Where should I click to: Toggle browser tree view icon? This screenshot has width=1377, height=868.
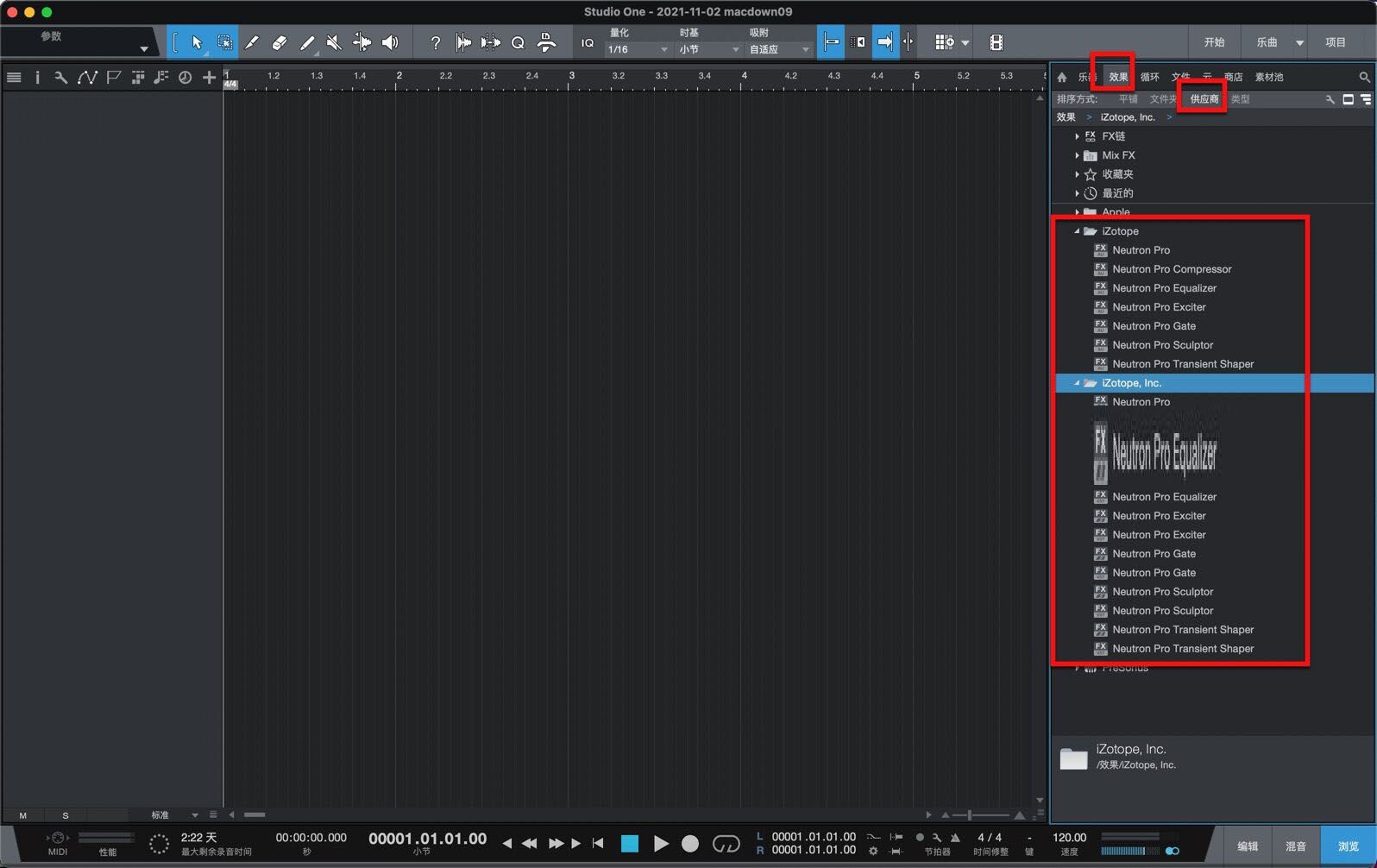1366,99
